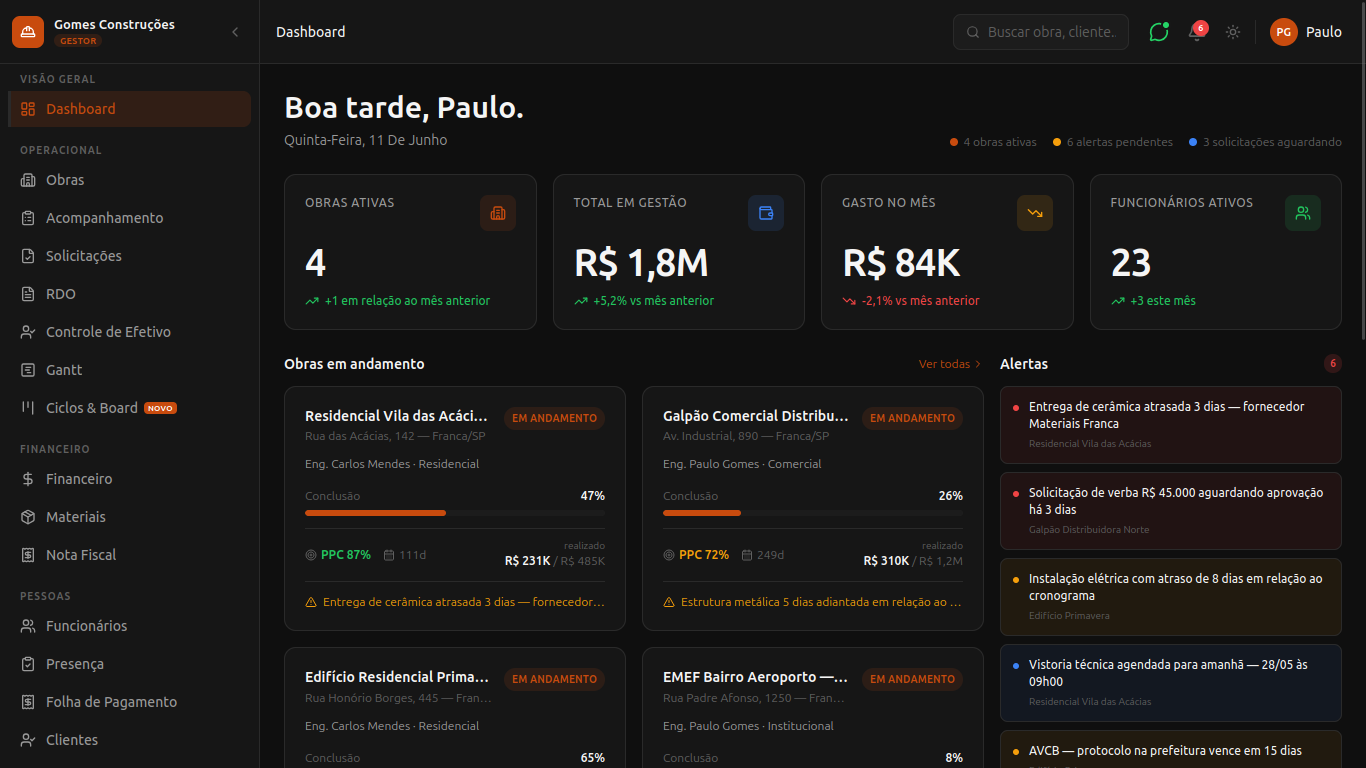Open the Instalação elétrica delay alert
The height and width of the screenshot is (768, 1366).
pyautogui.click(x=1171, y=597)
